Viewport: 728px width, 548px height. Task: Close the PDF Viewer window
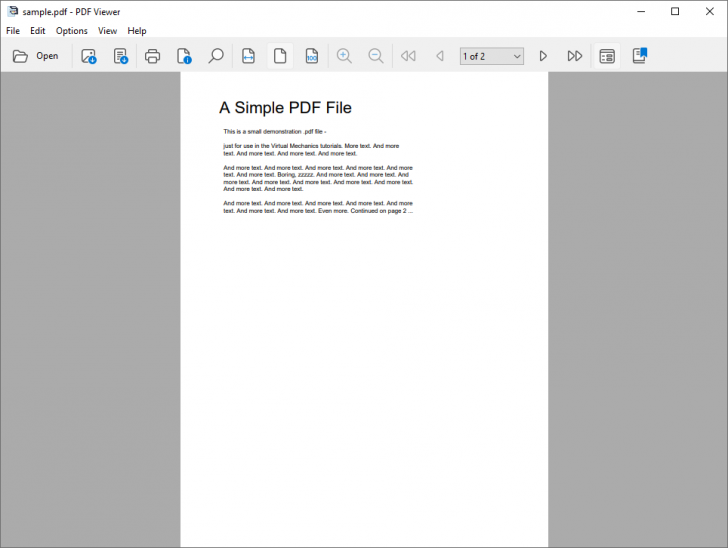click(x=709, y=12)
